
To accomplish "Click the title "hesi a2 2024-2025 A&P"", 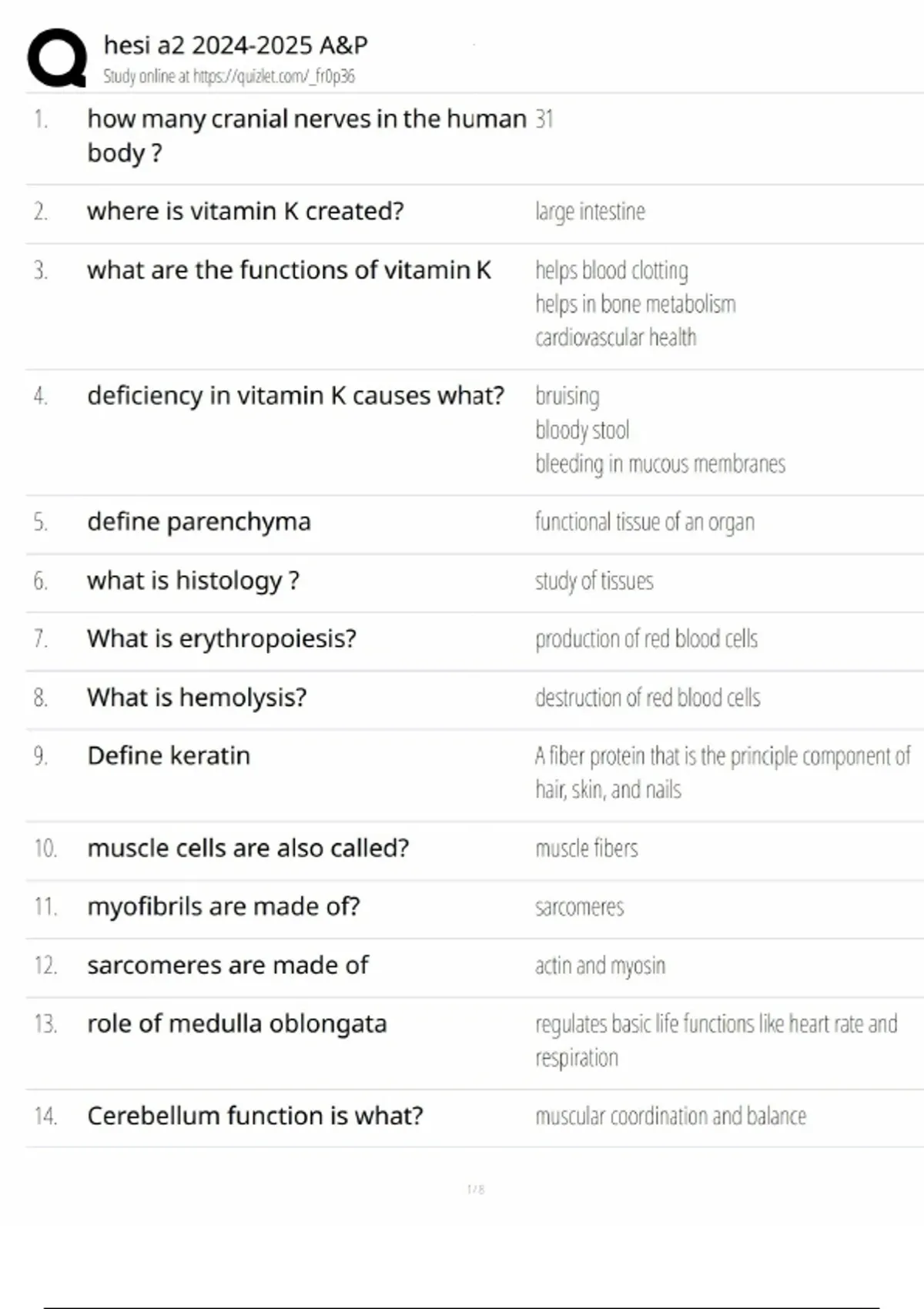I will click(236, 45).
